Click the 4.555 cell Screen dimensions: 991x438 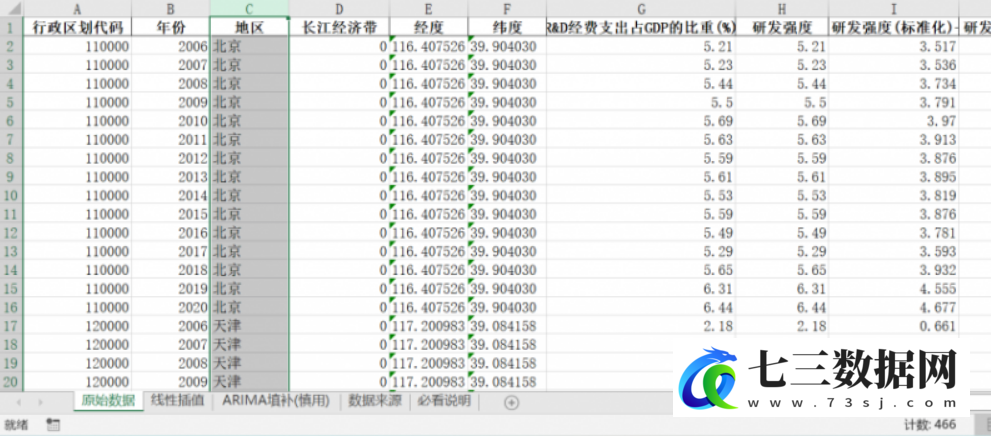point(894,289)
